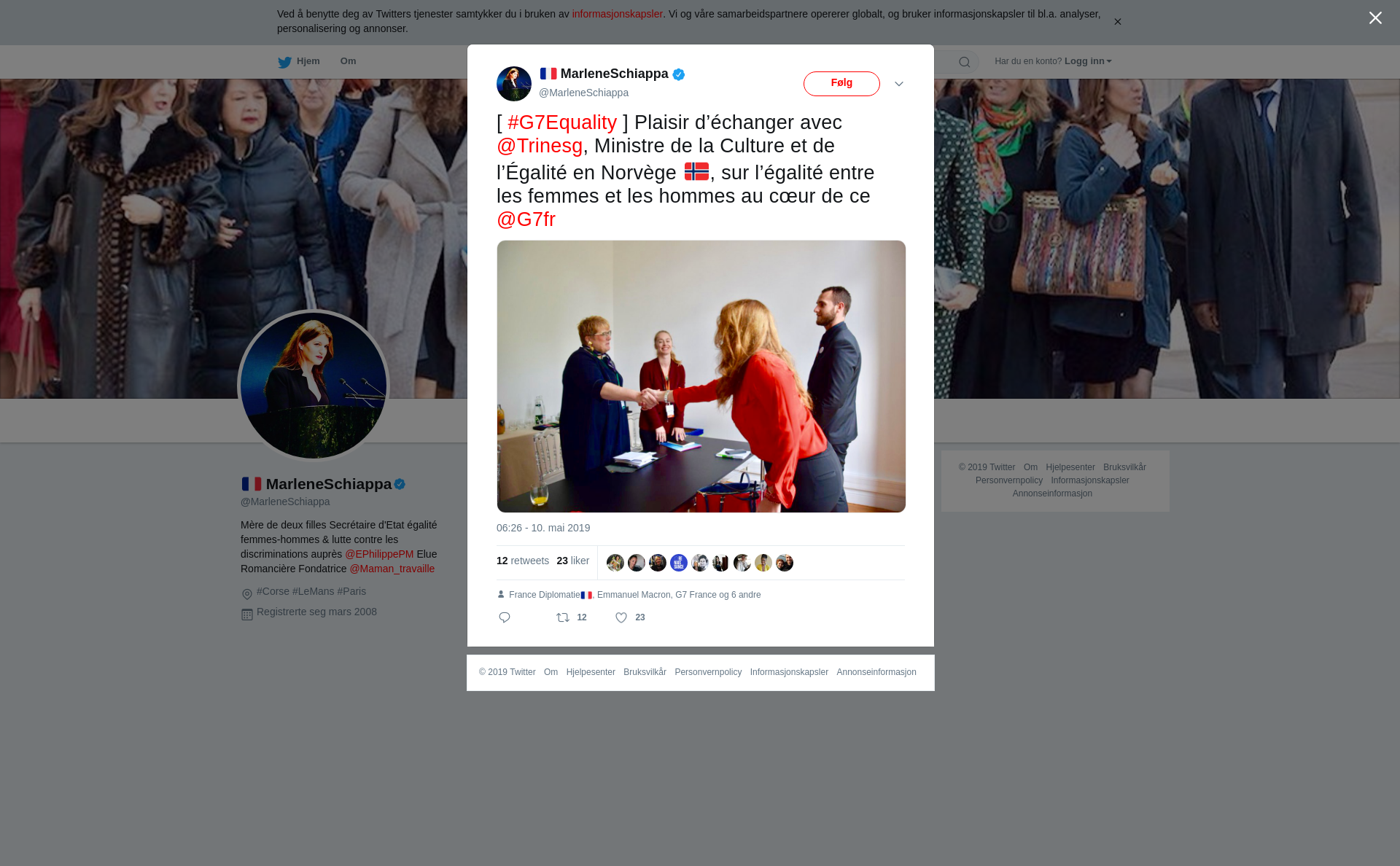
Task: Close the tweet overlay with large X
Action: [x=1375, y=18]
